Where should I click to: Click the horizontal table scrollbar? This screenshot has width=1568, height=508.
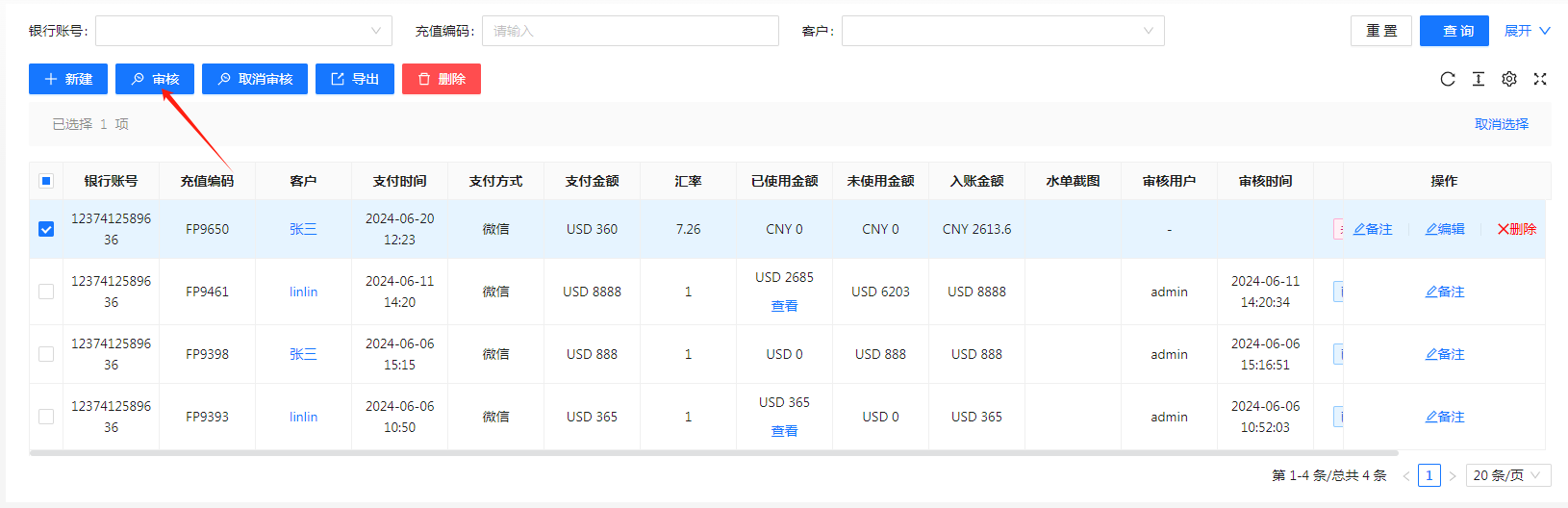point(713,453)
